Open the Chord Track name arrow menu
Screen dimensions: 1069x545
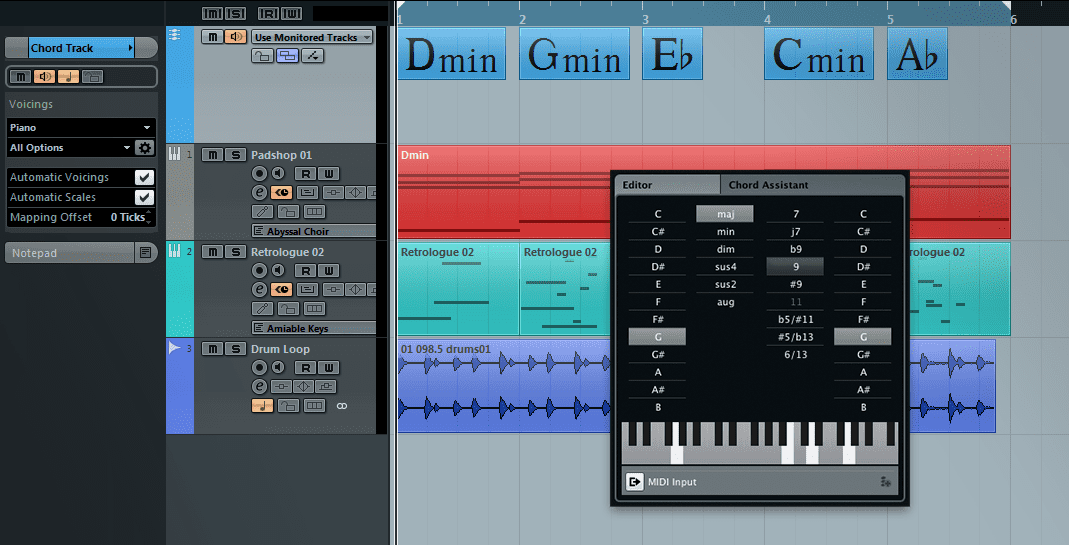coord(130,48)
